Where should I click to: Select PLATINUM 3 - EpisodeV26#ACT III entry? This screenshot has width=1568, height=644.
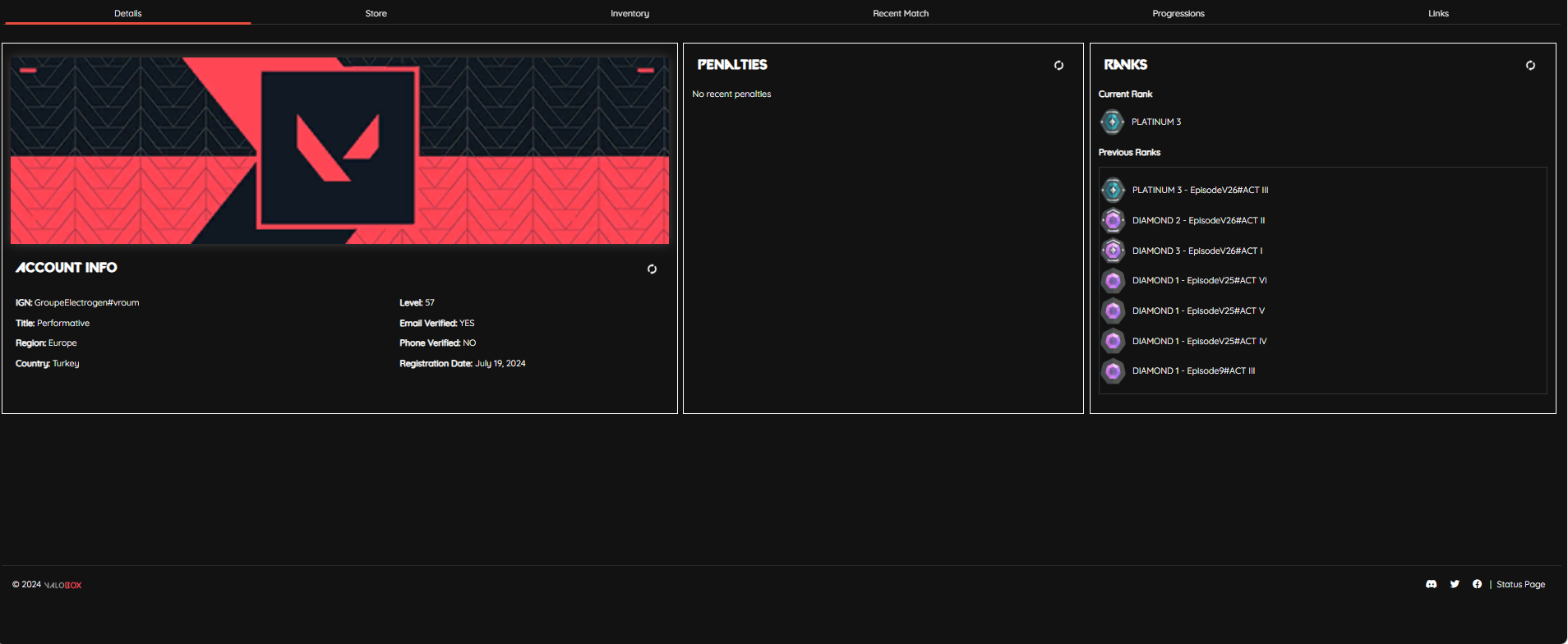click(x=1201, y=191)
